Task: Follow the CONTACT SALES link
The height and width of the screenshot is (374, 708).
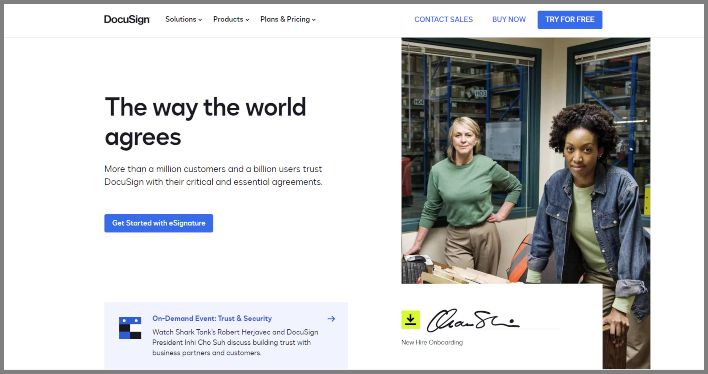Action: [x=443, y=19]
